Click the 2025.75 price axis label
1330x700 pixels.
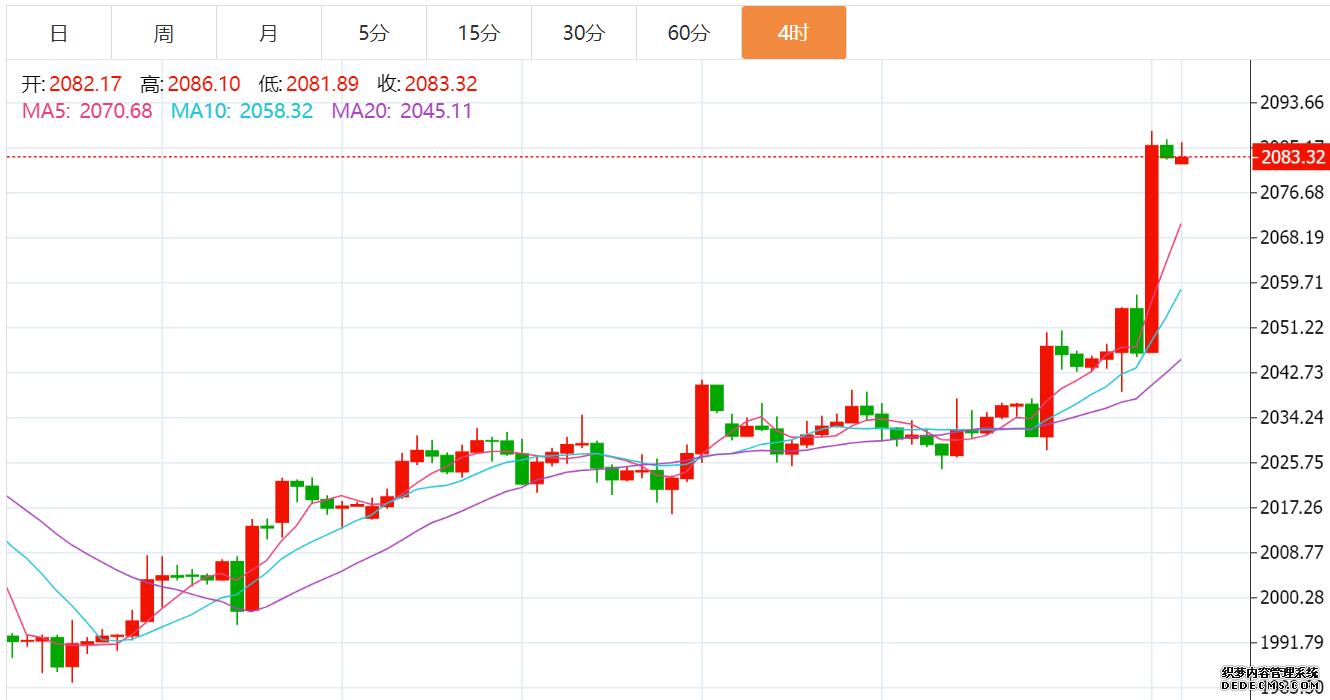pyautogui.click(x=1293, y=463)
